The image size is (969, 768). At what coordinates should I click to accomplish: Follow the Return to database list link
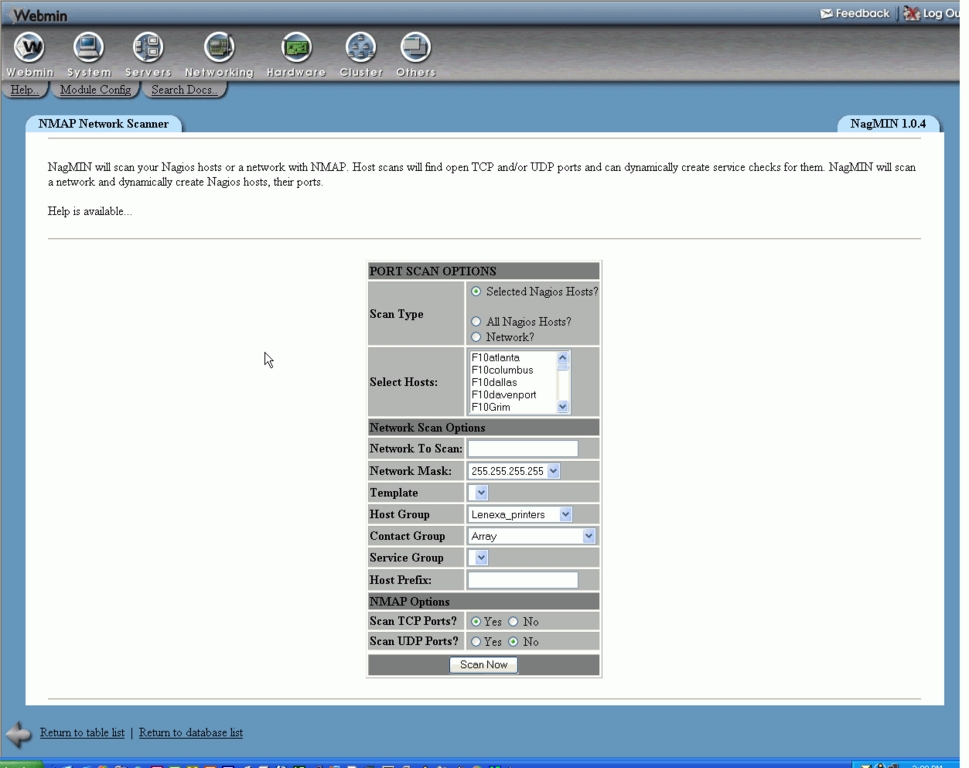tap(190, 733)
